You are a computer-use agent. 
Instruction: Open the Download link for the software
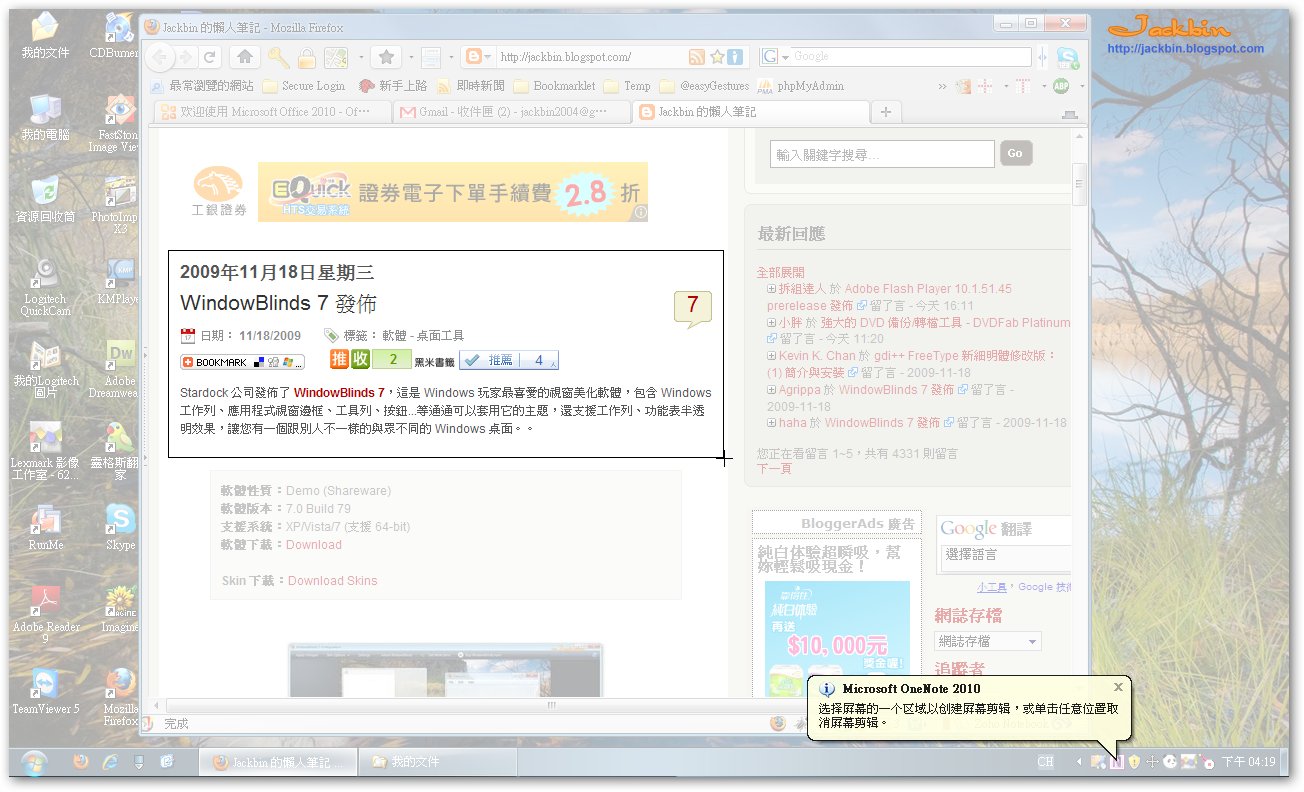(314, 545)
